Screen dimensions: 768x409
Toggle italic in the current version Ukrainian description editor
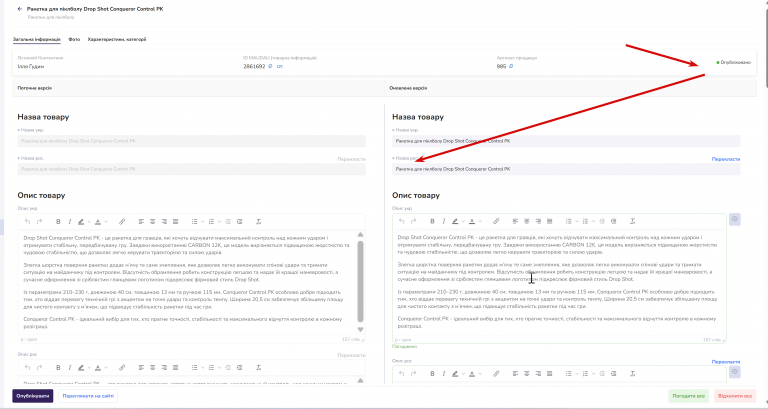pos(70,221)
